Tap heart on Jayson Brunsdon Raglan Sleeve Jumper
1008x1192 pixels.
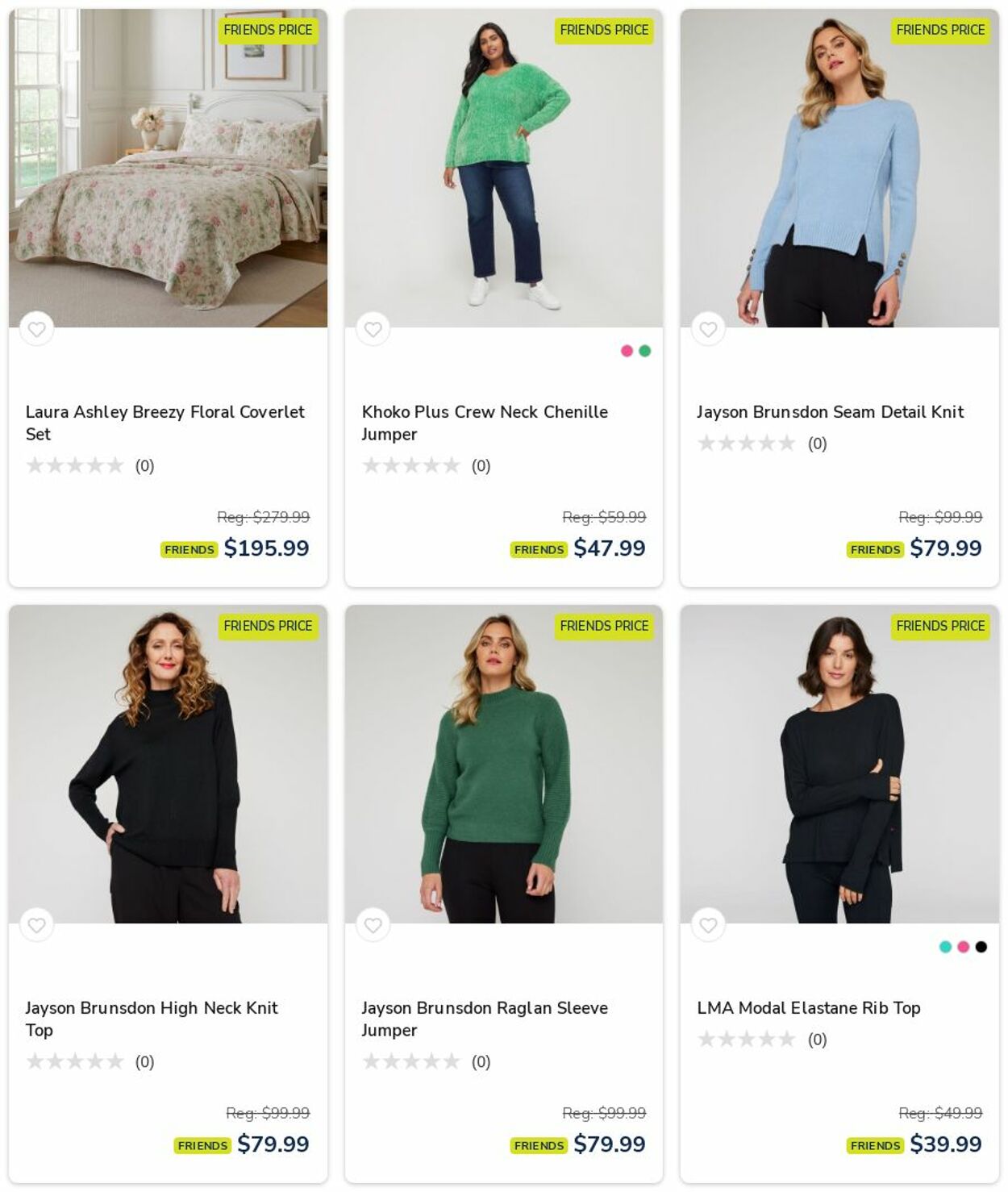pyautogui.click(x=373, y=925)
